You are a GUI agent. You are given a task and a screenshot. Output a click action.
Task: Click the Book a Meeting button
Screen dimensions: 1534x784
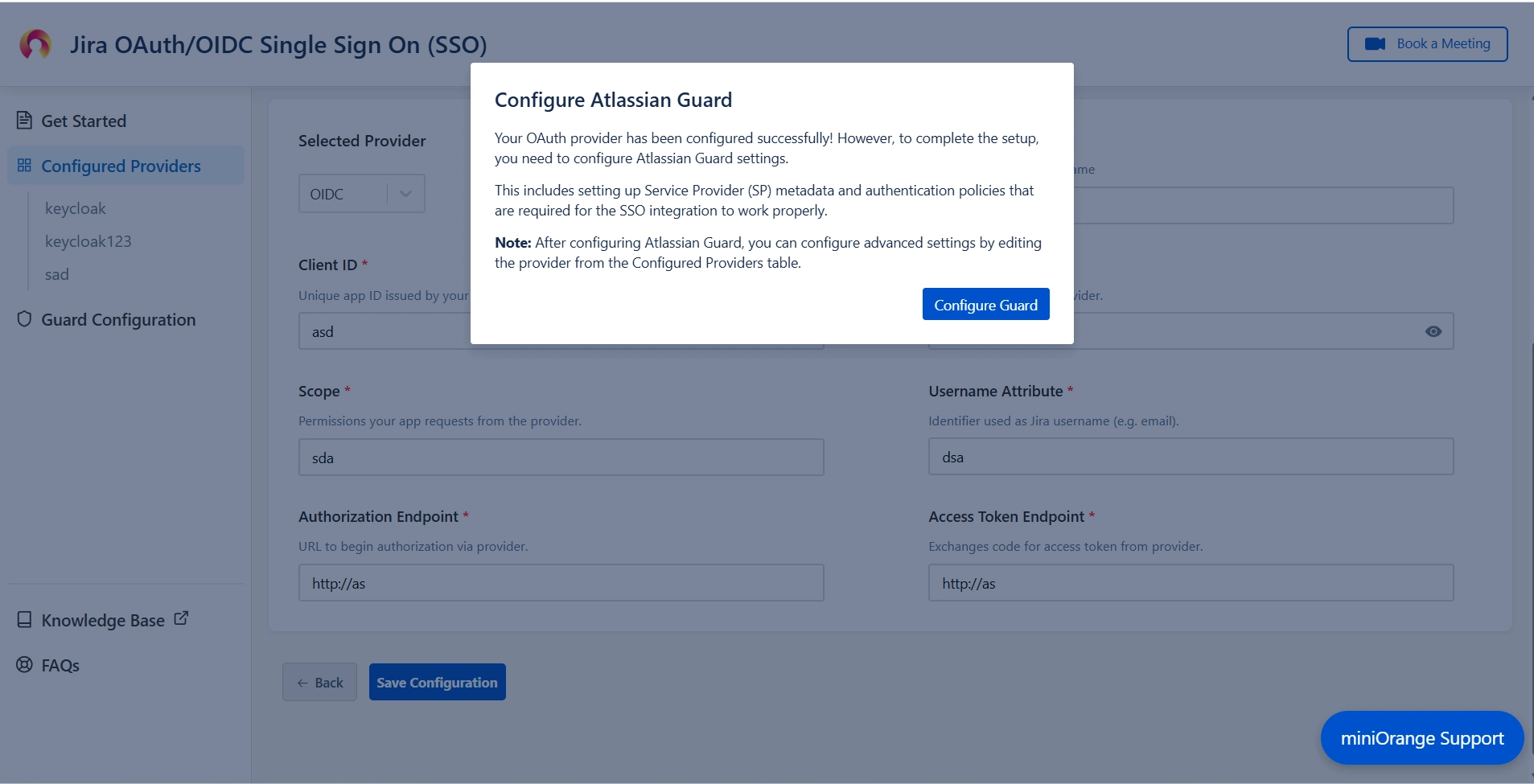(x=1428, y=44)
